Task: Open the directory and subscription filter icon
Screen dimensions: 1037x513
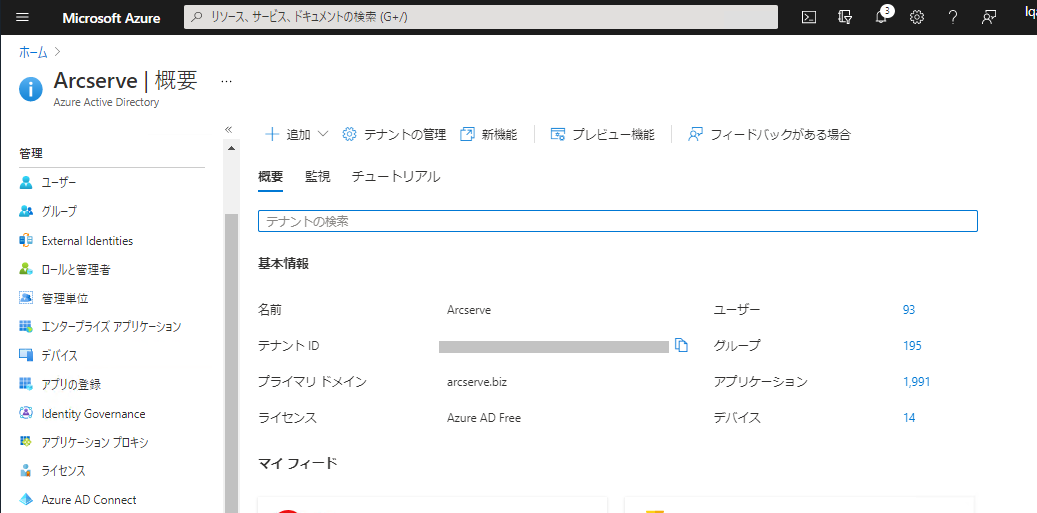Action: click(845, 17)
